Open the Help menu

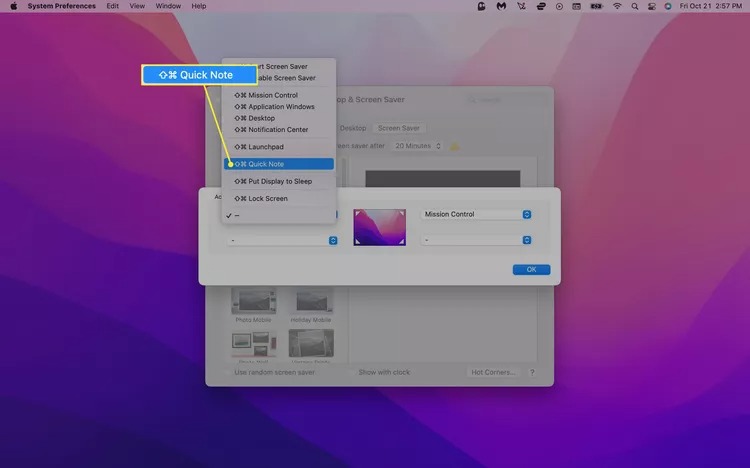(199, 6)
